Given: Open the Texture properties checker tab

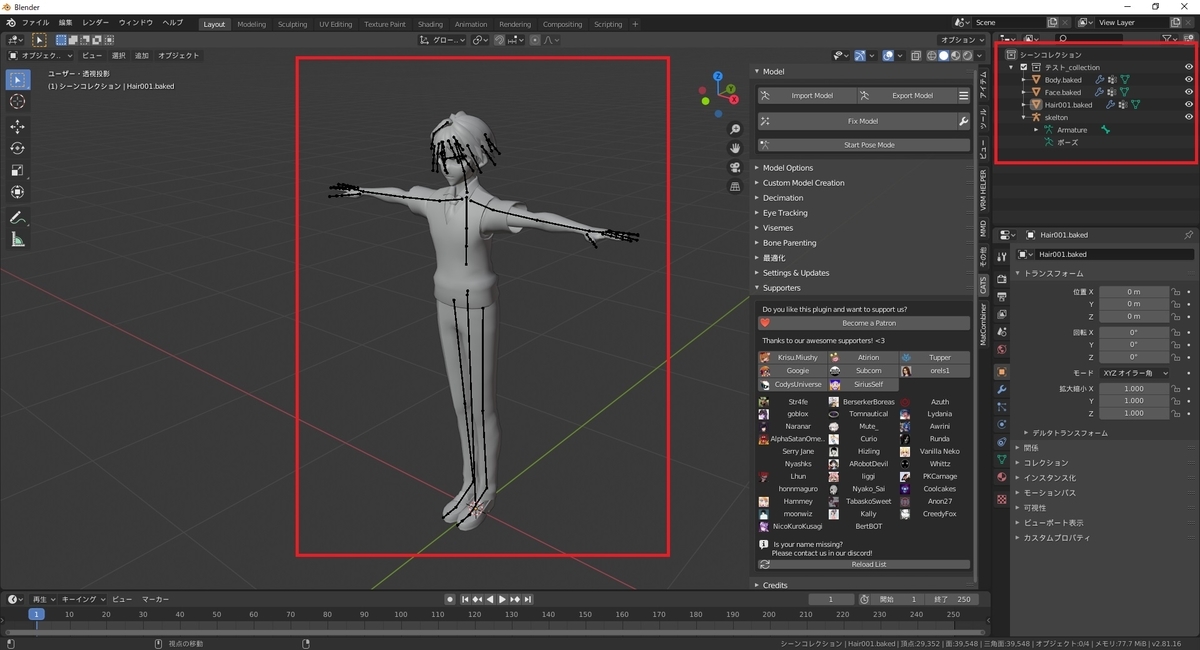Looking at the screenshot, I should [x=1001, y=498].
